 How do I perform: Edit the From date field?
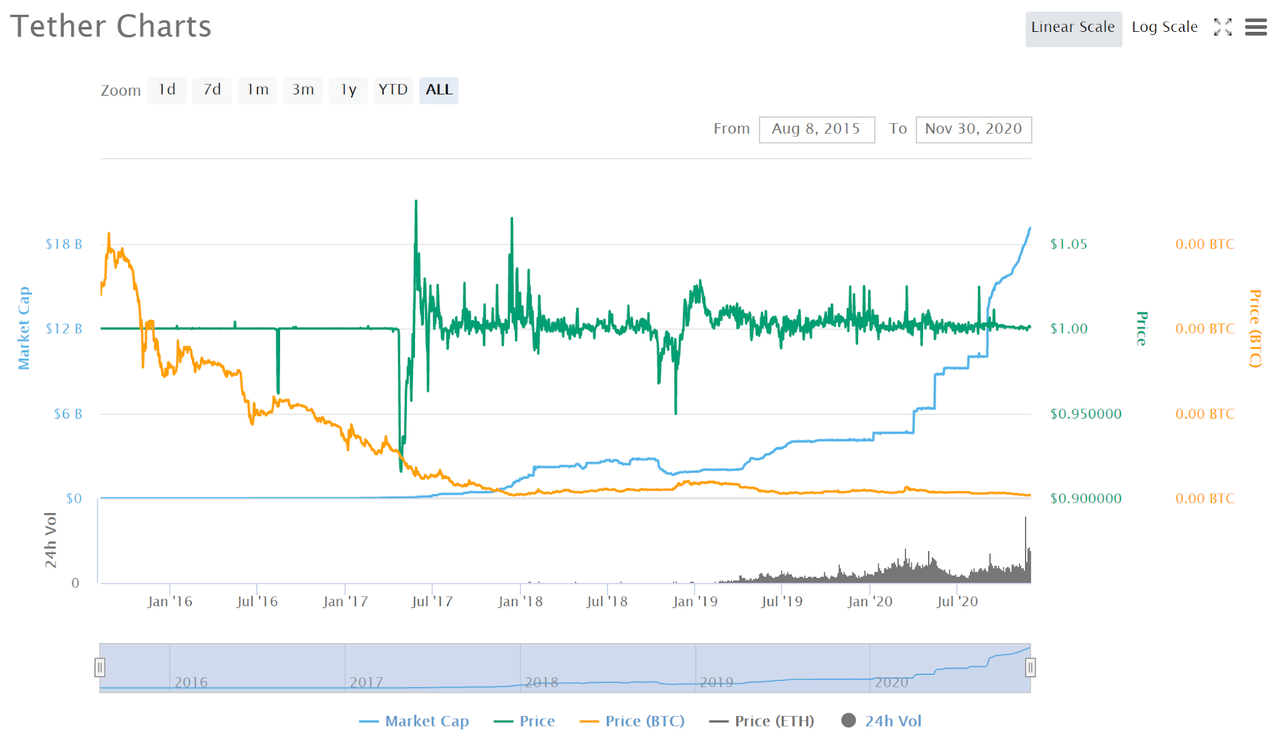click(817, 129)
